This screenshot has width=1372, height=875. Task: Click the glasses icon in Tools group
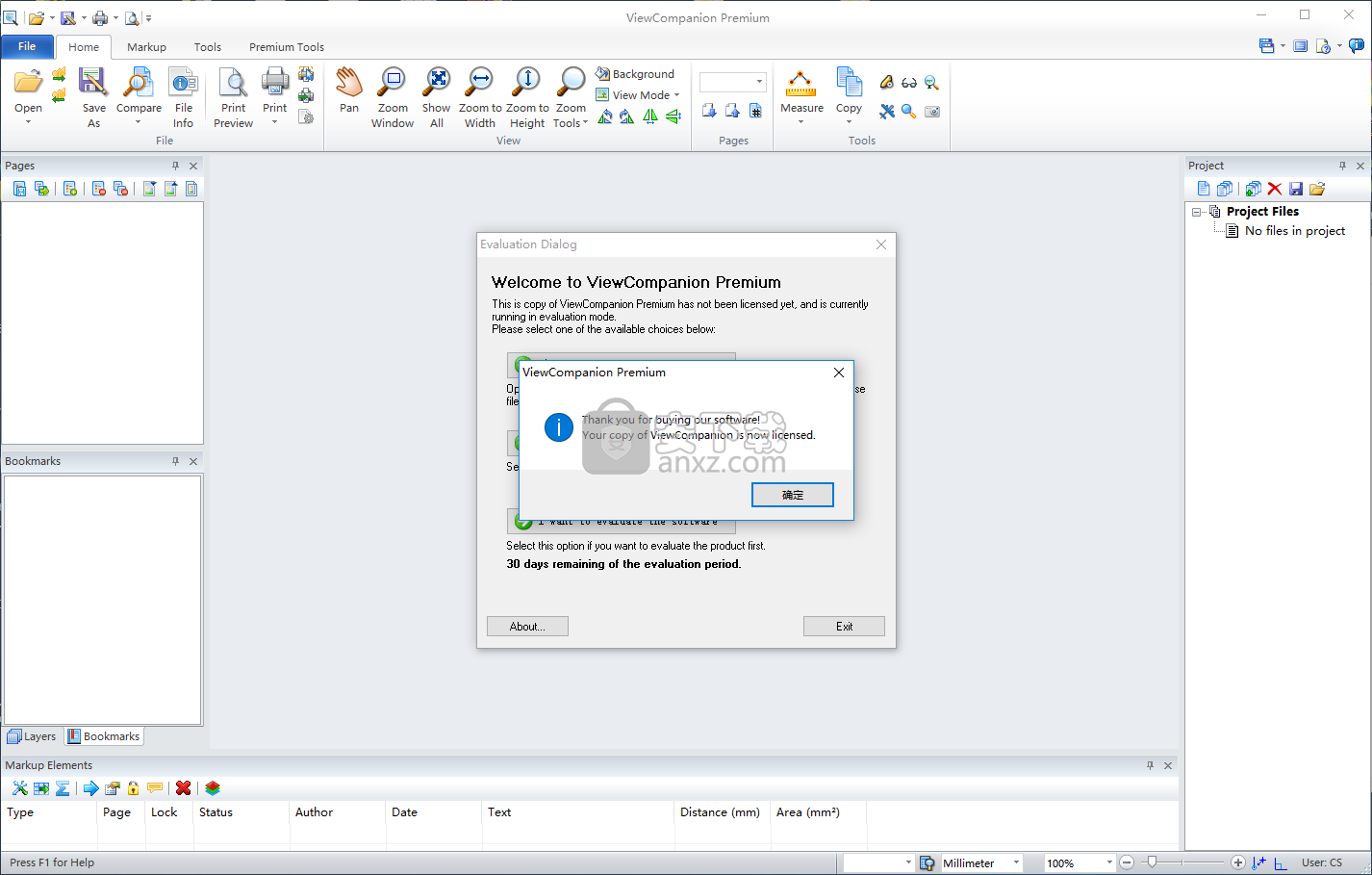(909, 83)
